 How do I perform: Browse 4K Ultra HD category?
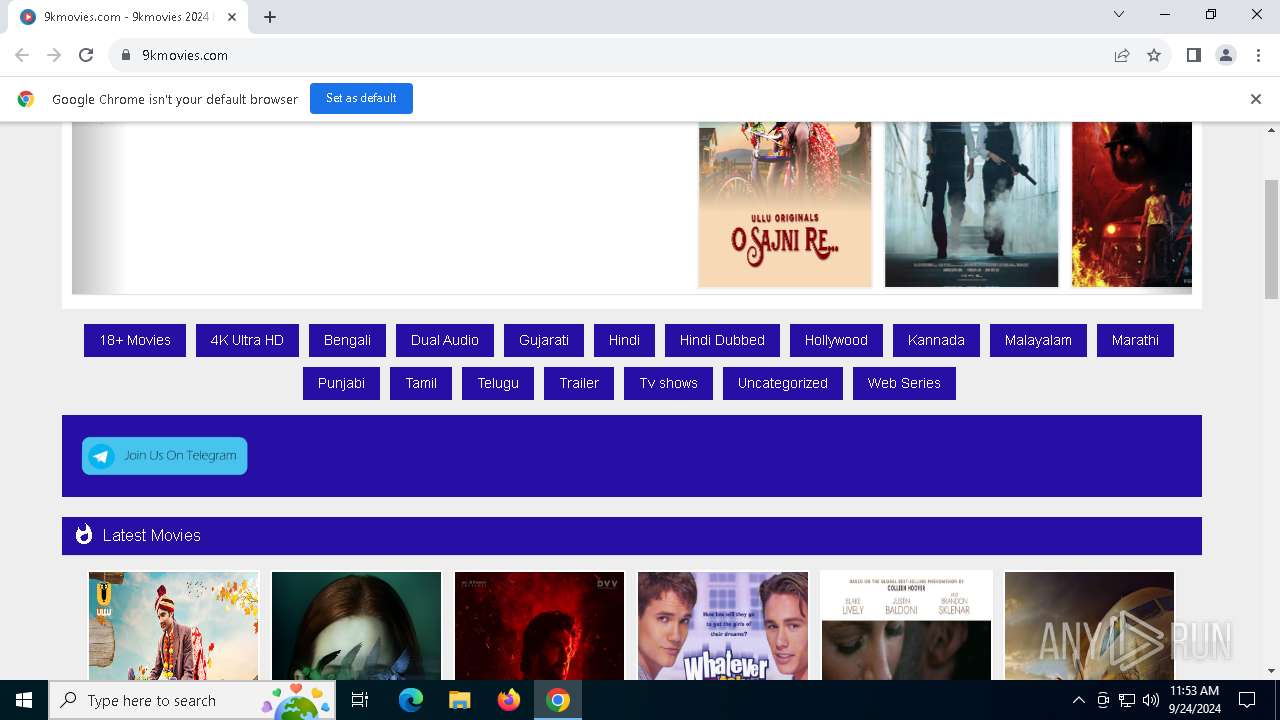pos(247,340)
